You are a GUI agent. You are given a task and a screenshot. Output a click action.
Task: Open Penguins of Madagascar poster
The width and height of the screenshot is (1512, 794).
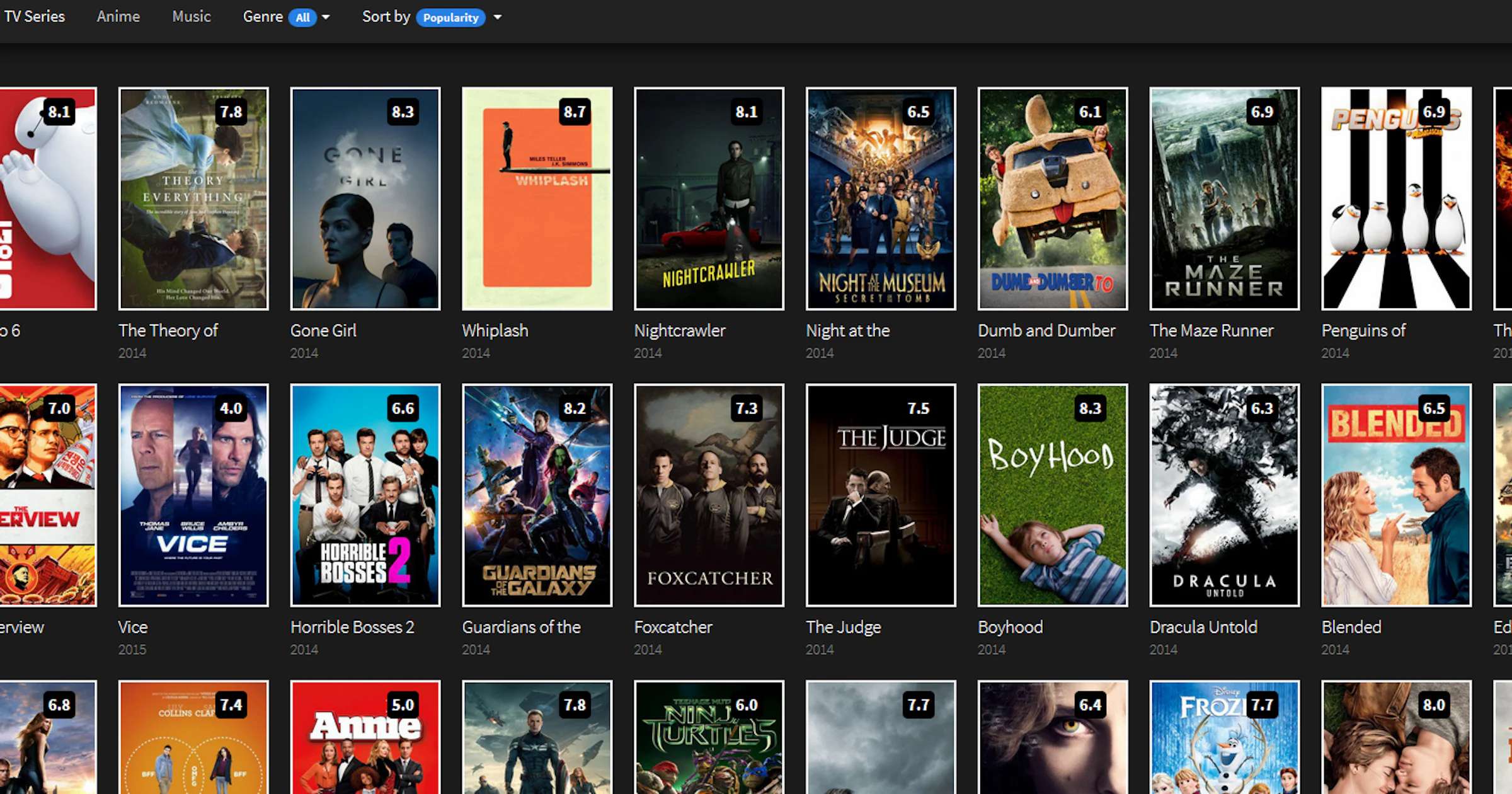(1397, 198)
